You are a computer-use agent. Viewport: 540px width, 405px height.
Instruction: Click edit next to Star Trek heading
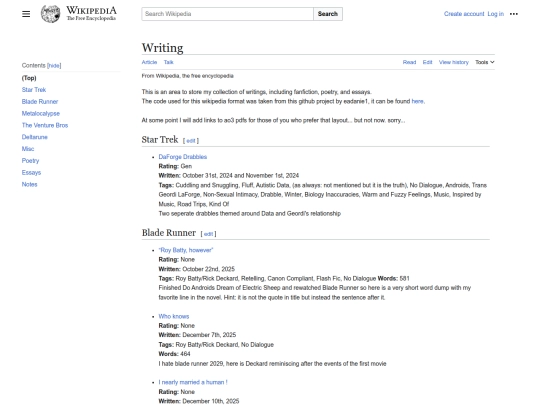click(191, 141)
